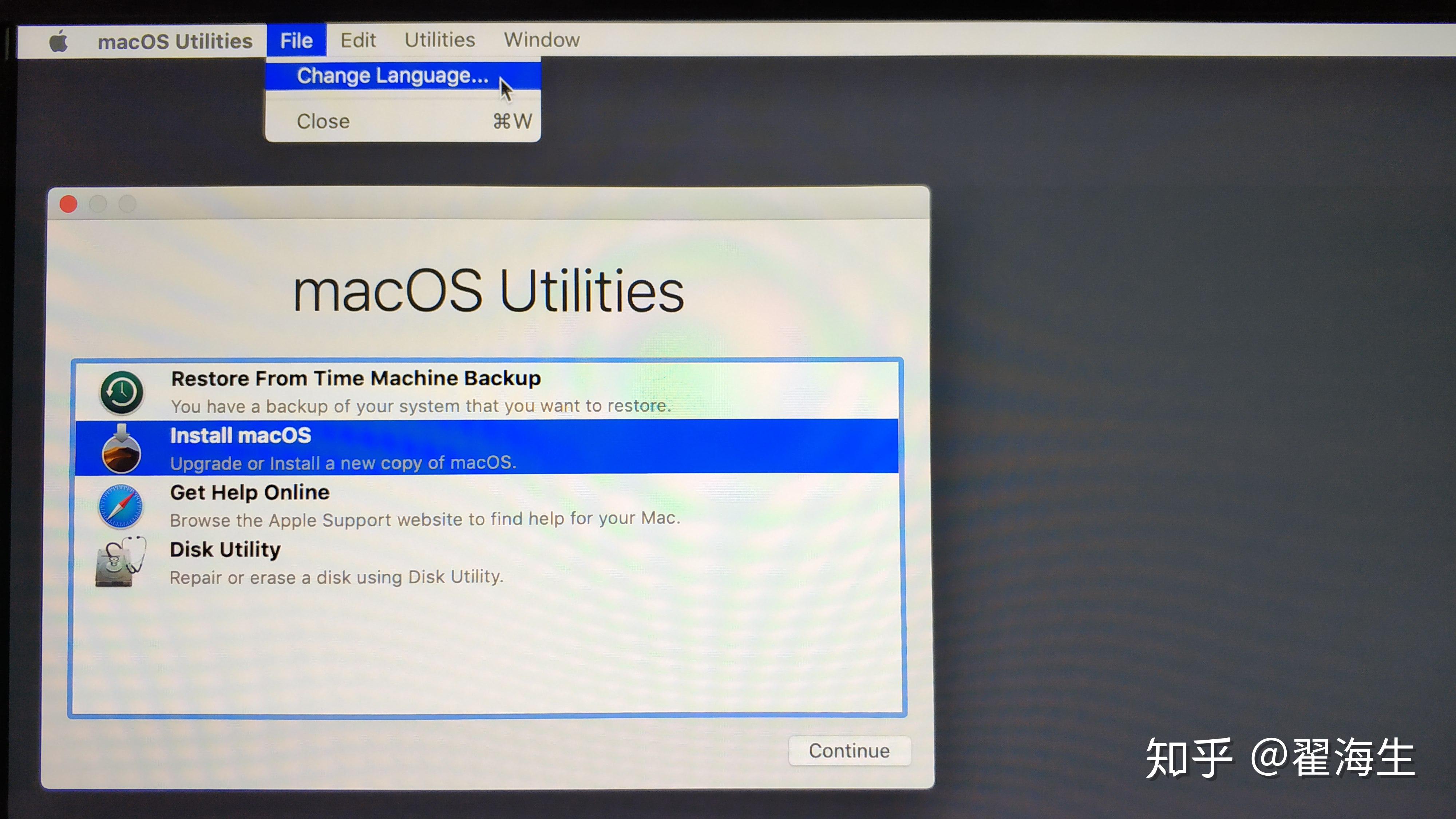Click 'Browse the Apple Support website' description
Screen dimensions: 1456x819
coord(424,519)
